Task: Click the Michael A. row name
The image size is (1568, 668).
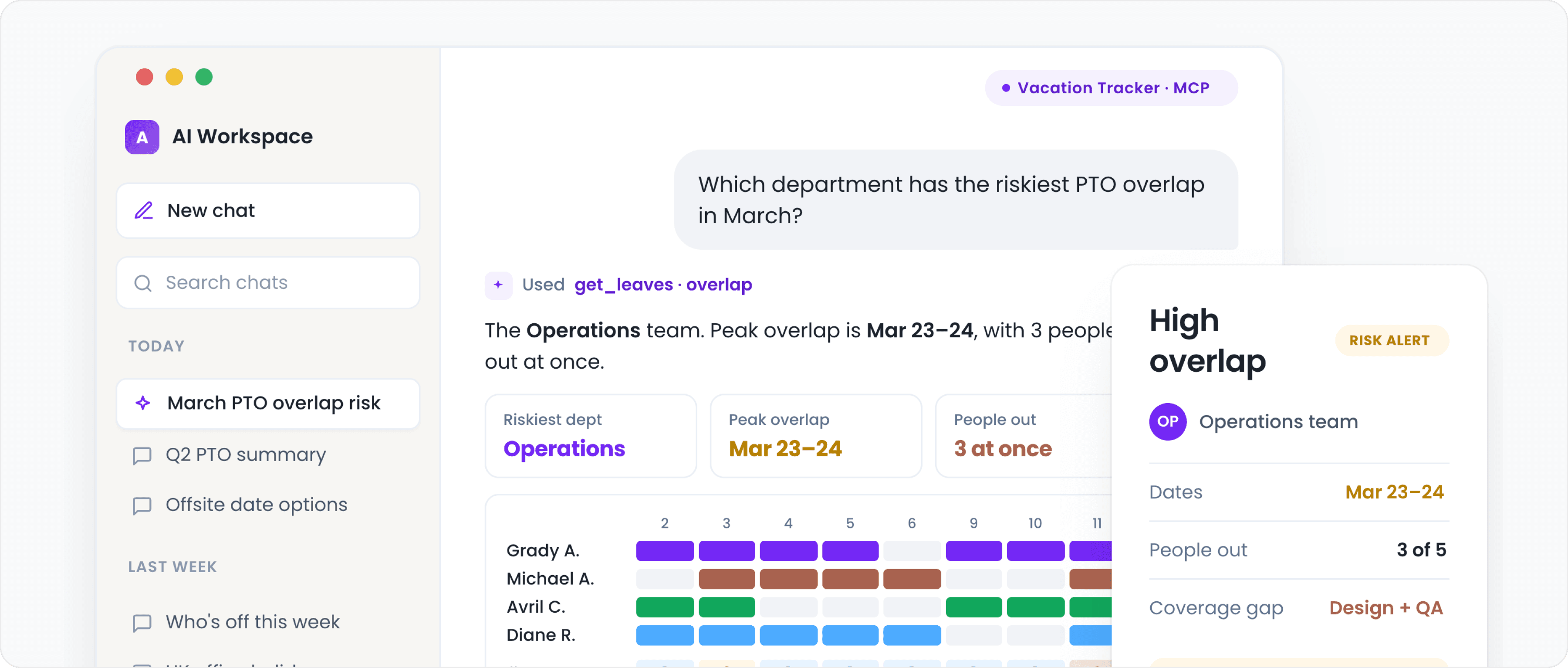Action: click(x=550, y=579)
